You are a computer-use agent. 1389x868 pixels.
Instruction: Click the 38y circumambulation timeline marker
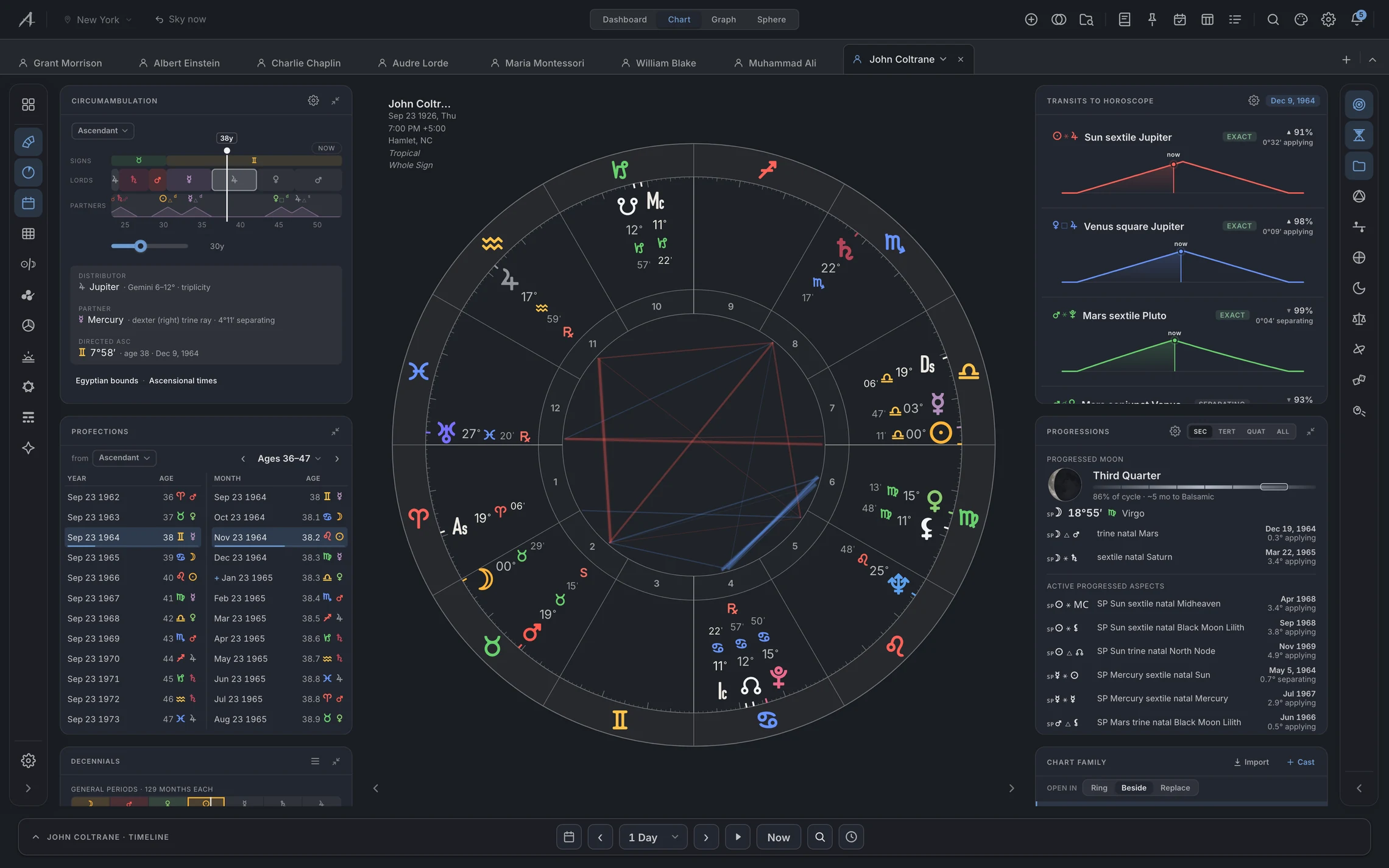tap(227, 138)
